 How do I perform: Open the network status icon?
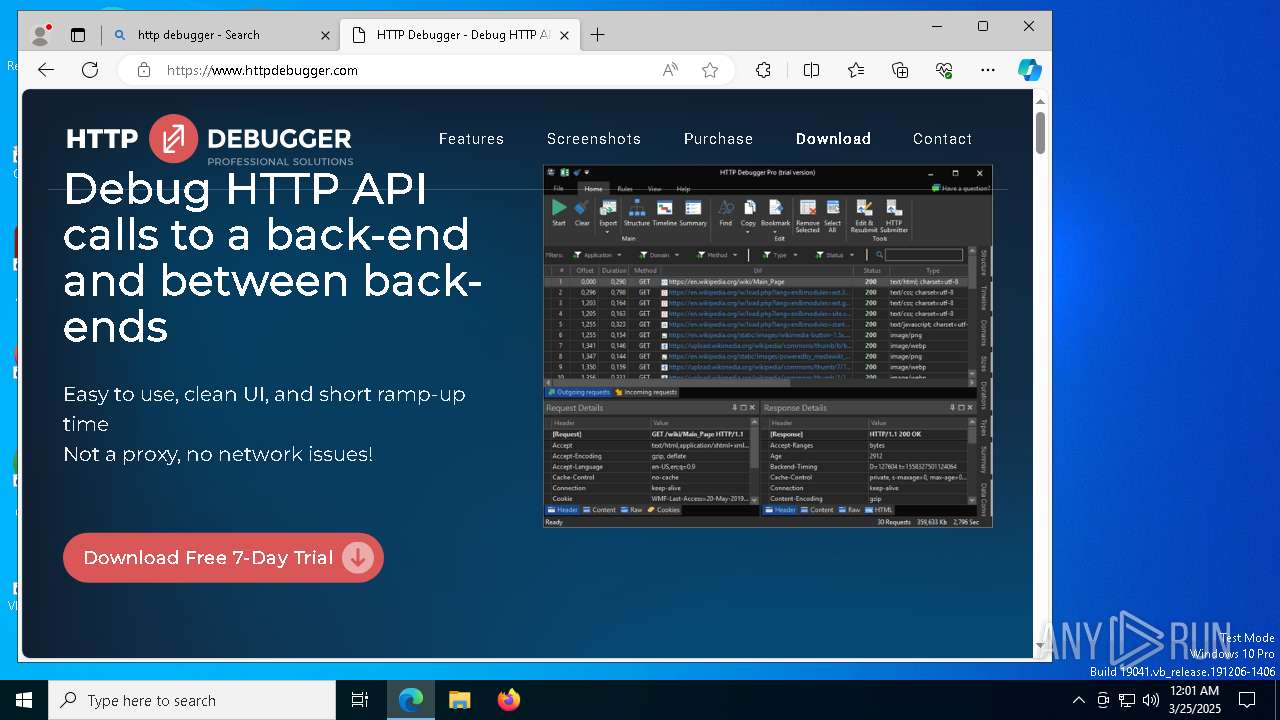pyautogui.click(x=1127, y=700)
